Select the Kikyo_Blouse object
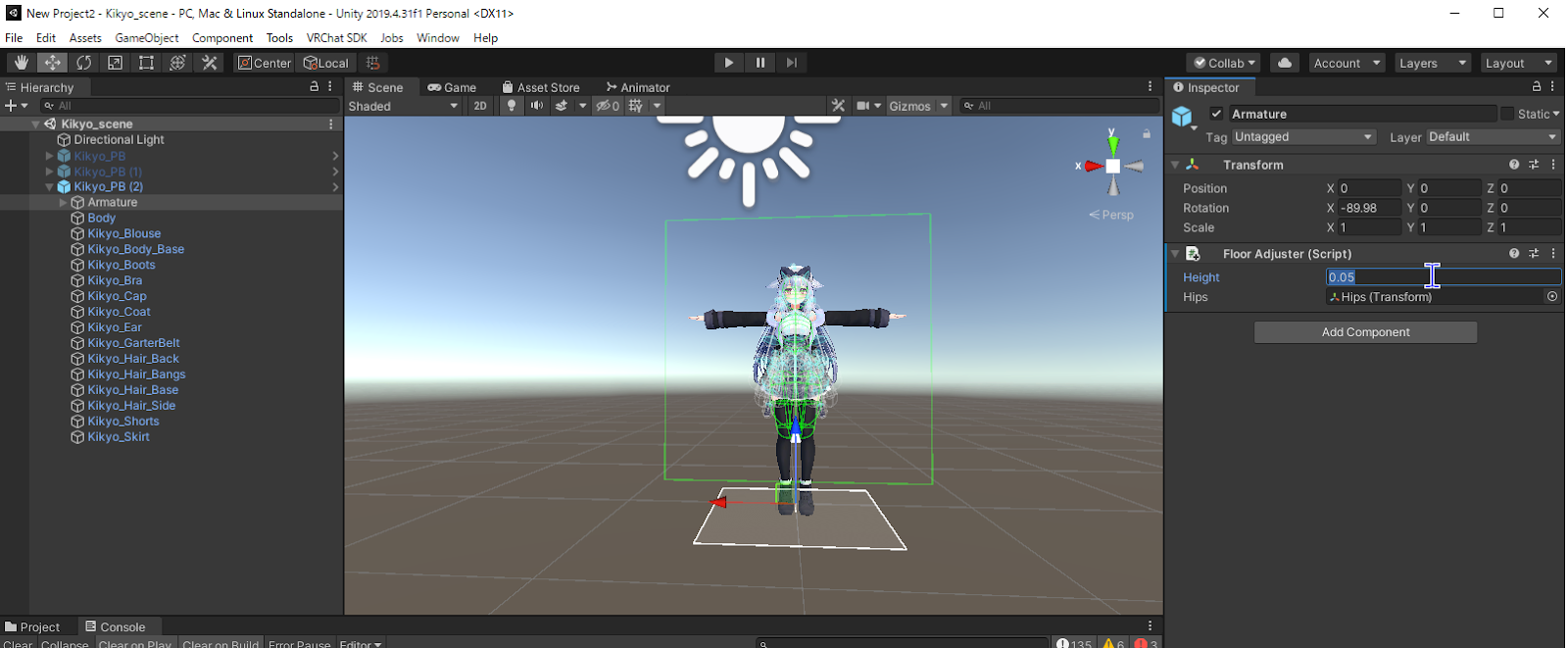The width and height of the screenshot is (1568, 648). pos(124,233)
